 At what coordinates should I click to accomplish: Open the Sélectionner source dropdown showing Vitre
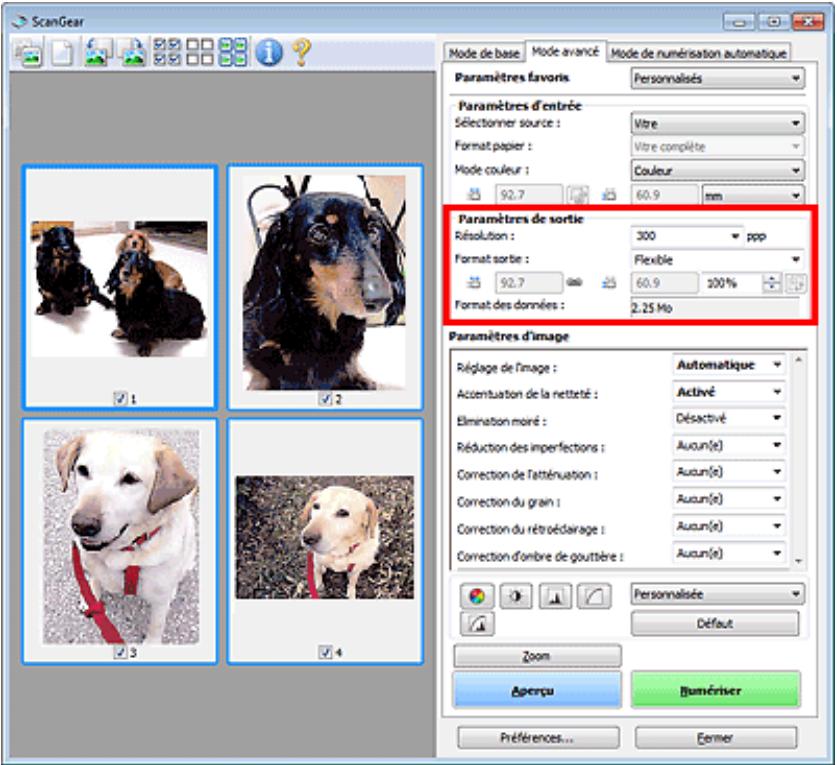pos(717,123)
